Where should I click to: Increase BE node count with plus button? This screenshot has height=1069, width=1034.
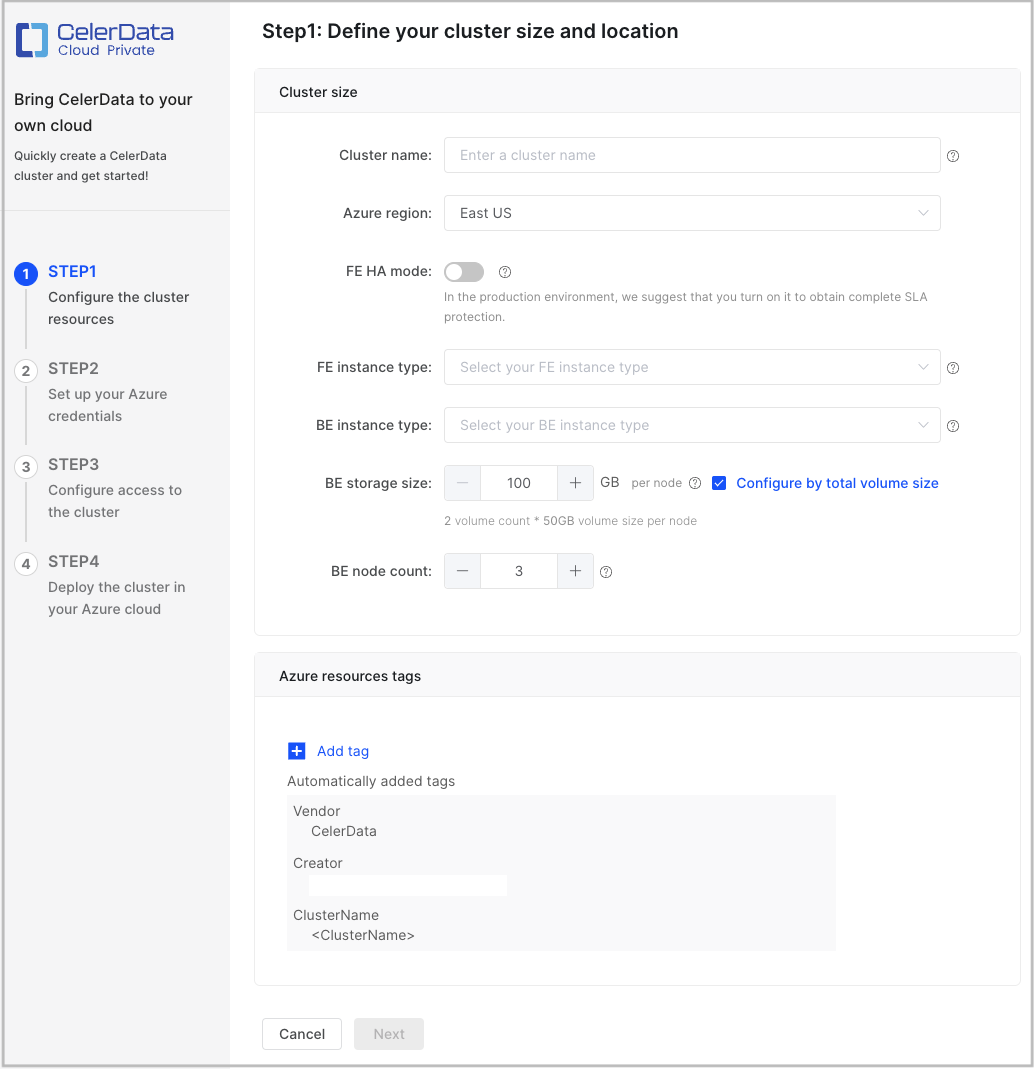coord(575,571)
